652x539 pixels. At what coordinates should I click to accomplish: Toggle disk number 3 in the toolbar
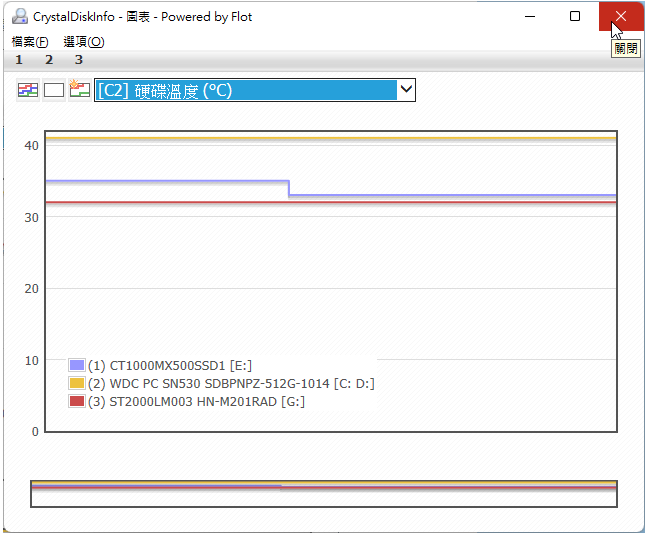coord(79,60)
